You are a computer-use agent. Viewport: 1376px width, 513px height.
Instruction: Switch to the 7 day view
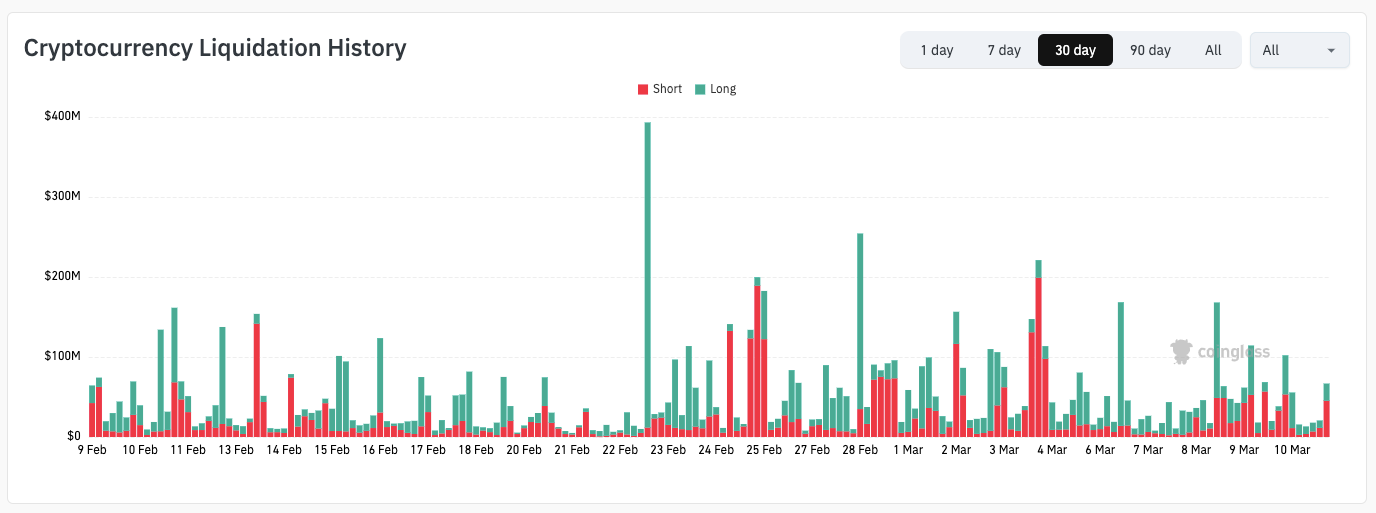pos(1004,50)
